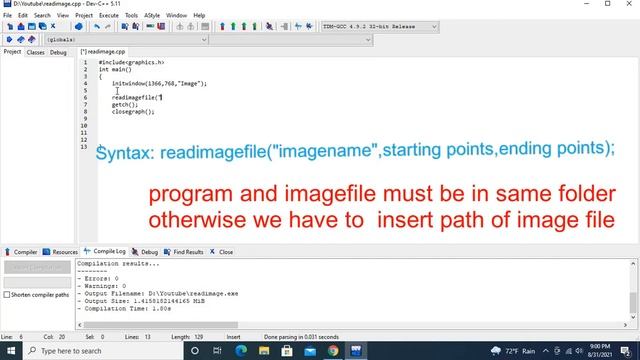Screen dimensions: 640x360
Task: Click the compile log vertical scrollbar thumb
Action: click(633, 302)
